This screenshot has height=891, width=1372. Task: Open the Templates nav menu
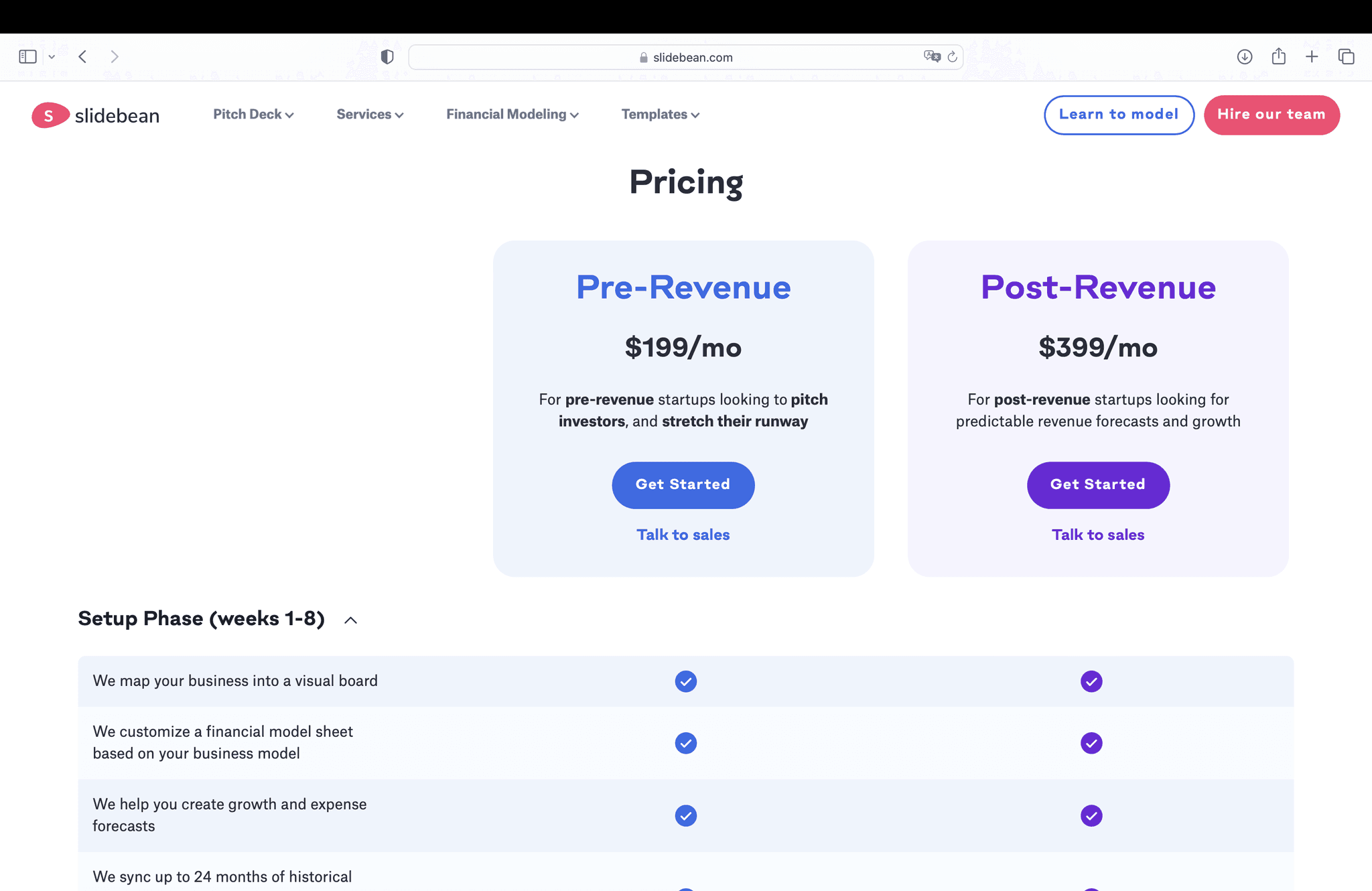point(660,115)
